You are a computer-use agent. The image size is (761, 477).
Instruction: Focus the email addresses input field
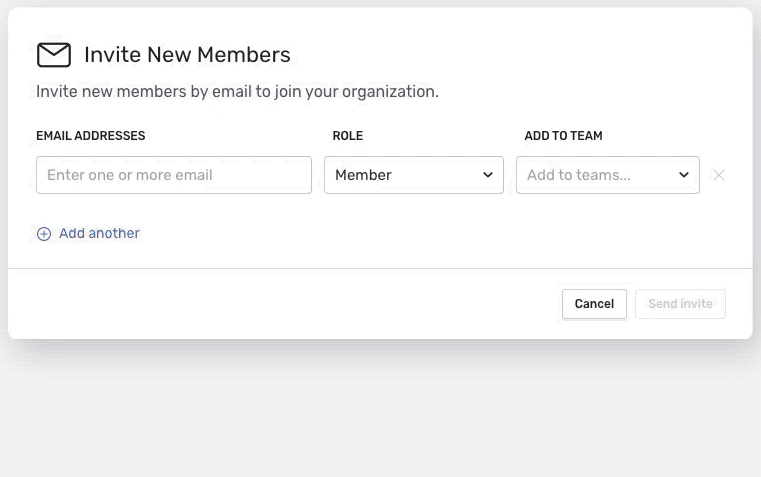(174, 175)
